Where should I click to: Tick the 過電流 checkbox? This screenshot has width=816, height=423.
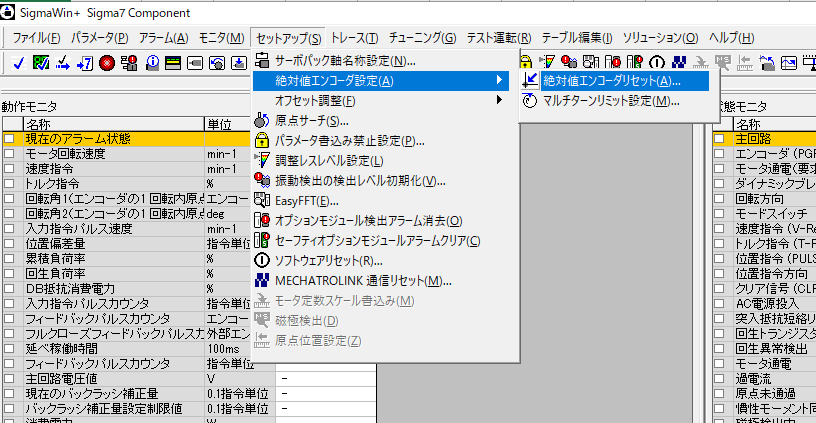click(719, 379)
